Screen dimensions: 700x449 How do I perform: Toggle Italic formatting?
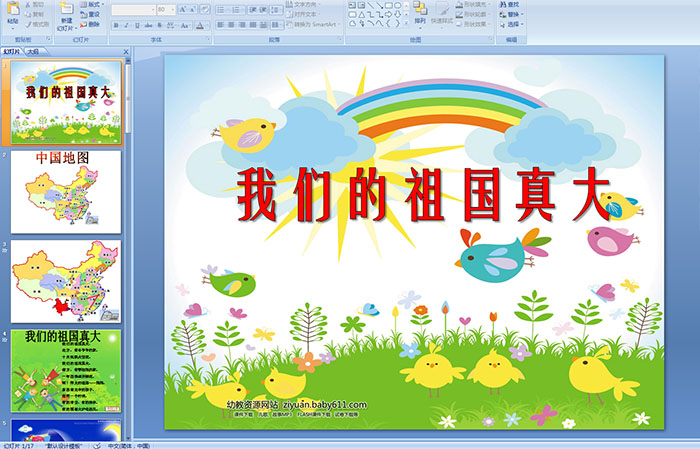point(127,25)
